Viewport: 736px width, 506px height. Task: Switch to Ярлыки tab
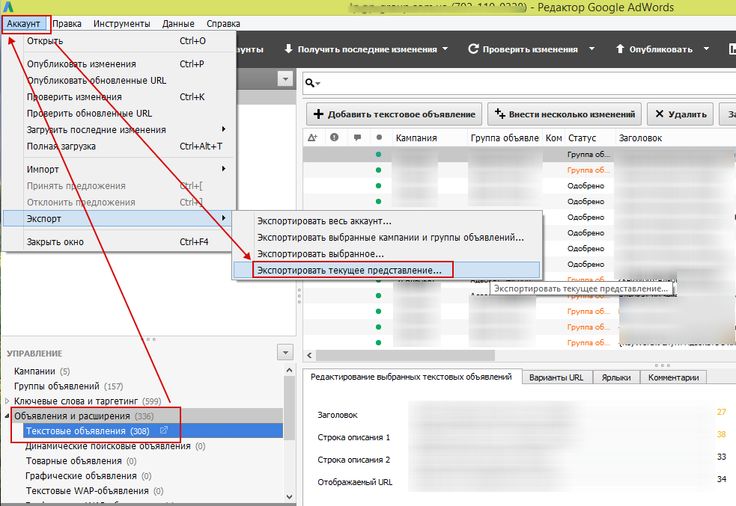point(616,377)
